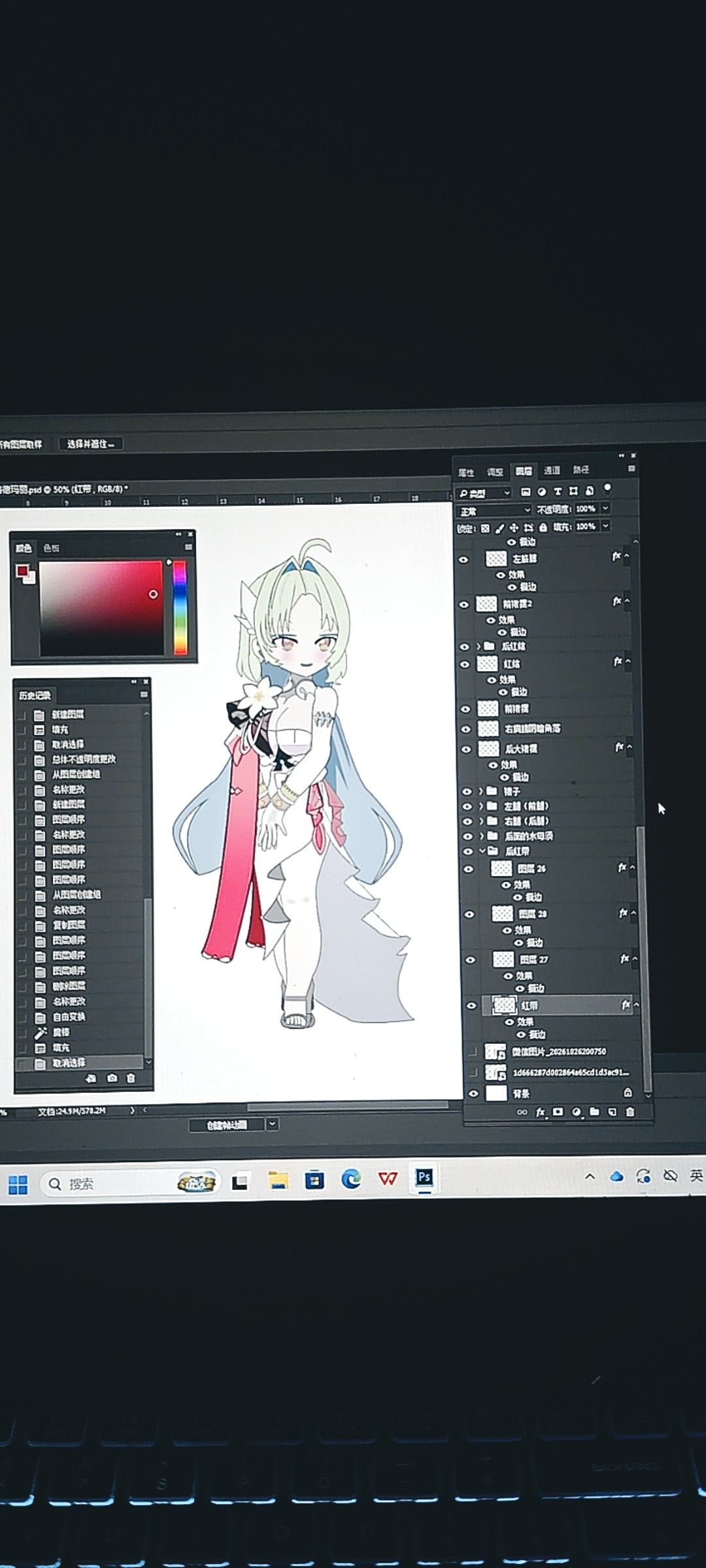Image resolution: width=706 pixels, height=1568 pixels.
Task: Create a new fill or adjustment layer
Action: 576,1112
